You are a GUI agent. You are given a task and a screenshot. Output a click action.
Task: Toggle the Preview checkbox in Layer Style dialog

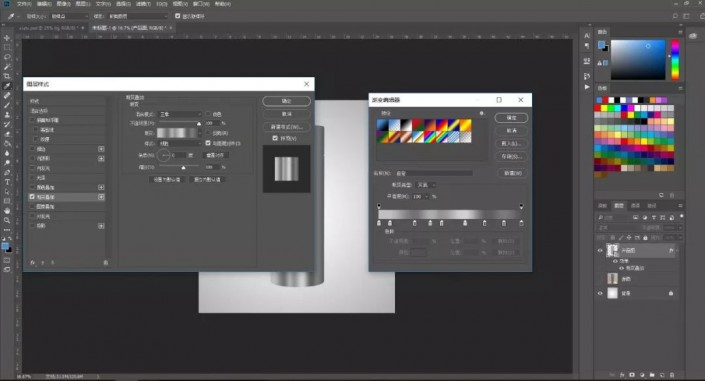275,138
